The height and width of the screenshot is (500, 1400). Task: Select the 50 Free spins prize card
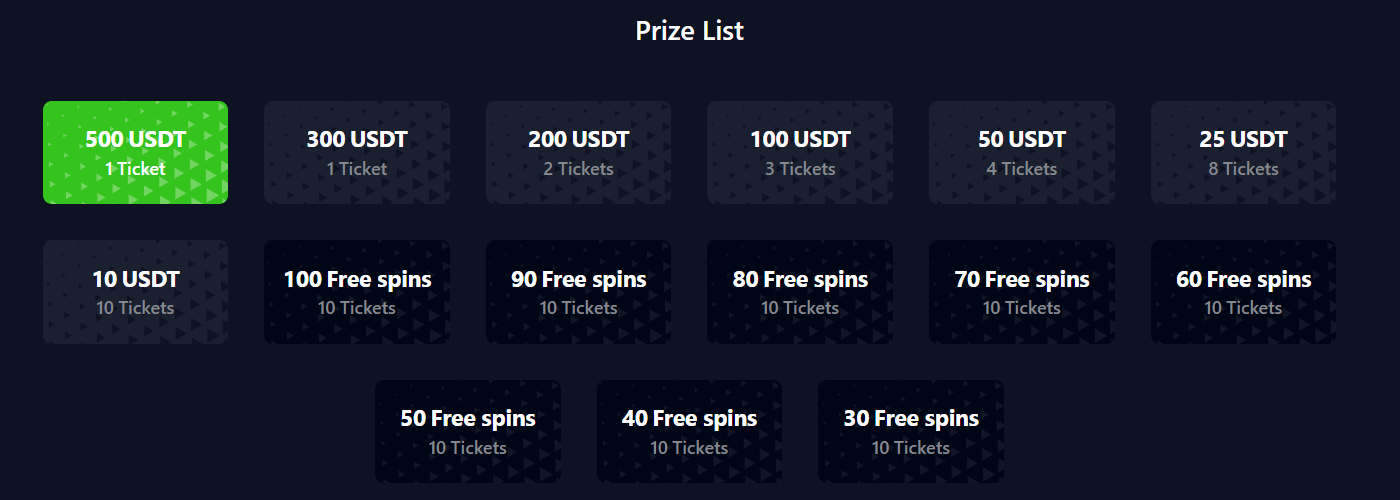coord(468,431)
